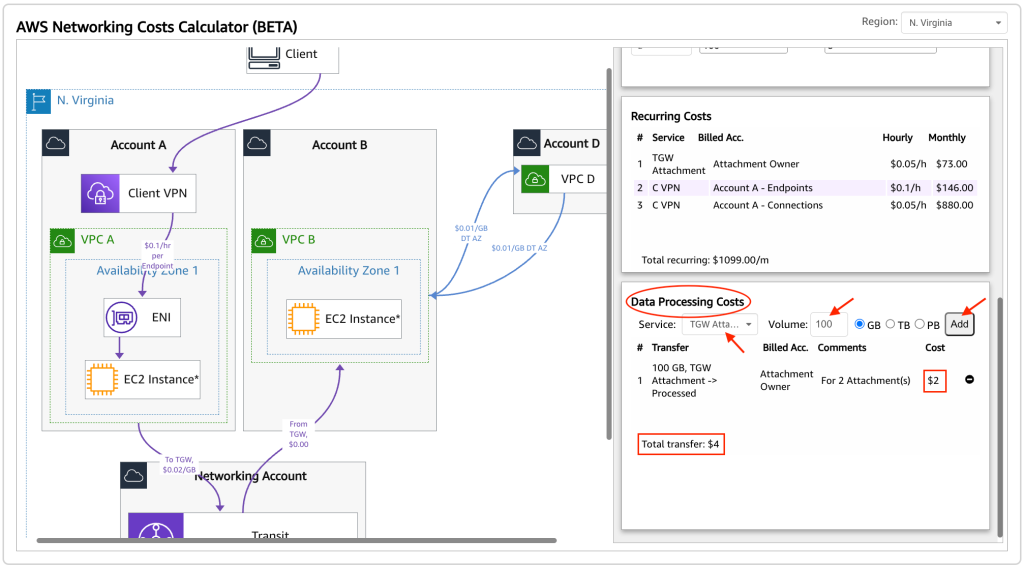This screenshot has width=1024, height=568.
Task: Click the ENI label in VPC A
Action: 161,317
